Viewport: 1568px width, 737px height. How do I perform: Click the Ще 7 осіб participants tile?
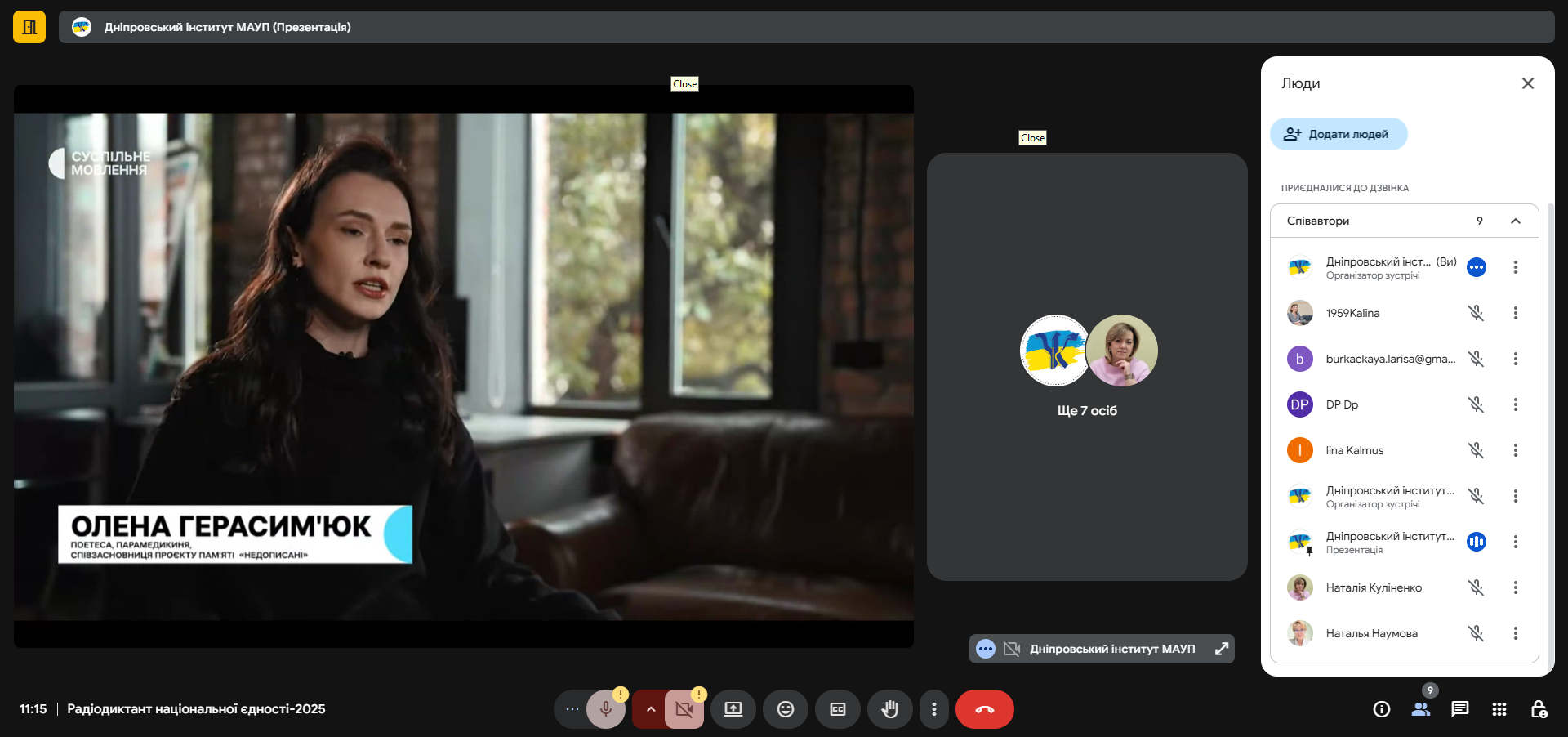[1086, 367]
